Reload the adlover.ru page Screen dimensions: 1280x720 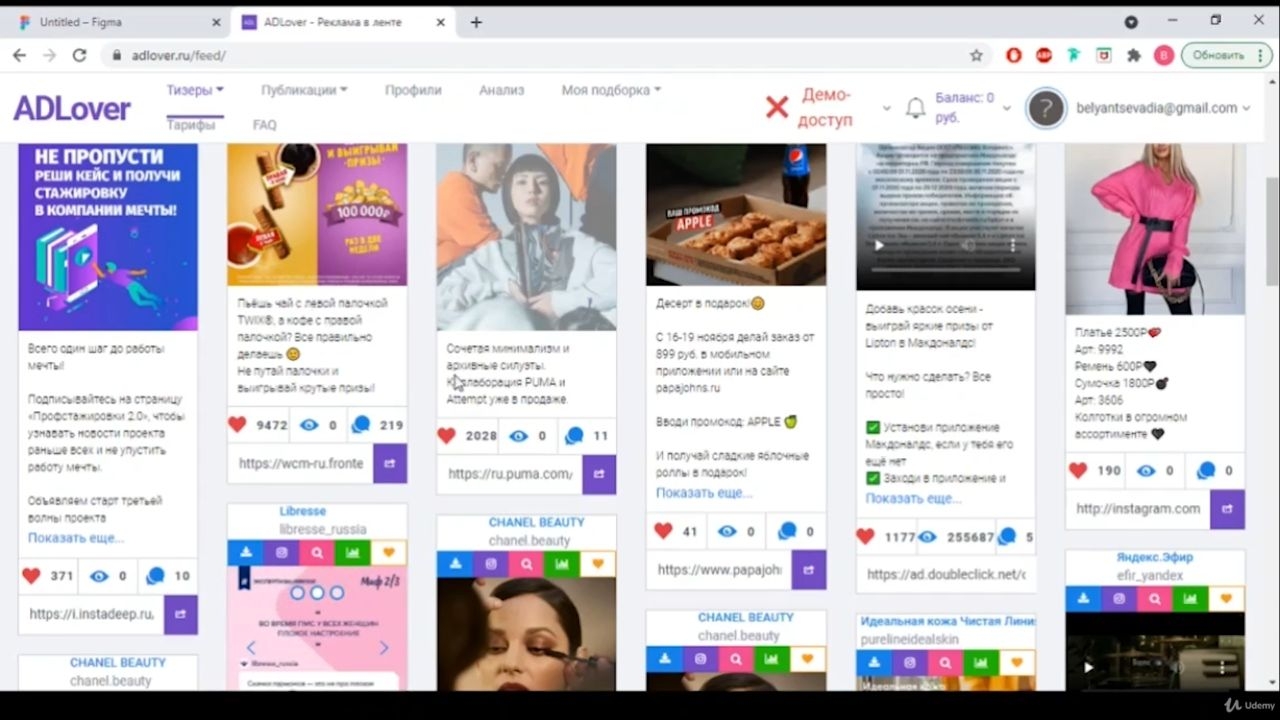coord(79,56)
